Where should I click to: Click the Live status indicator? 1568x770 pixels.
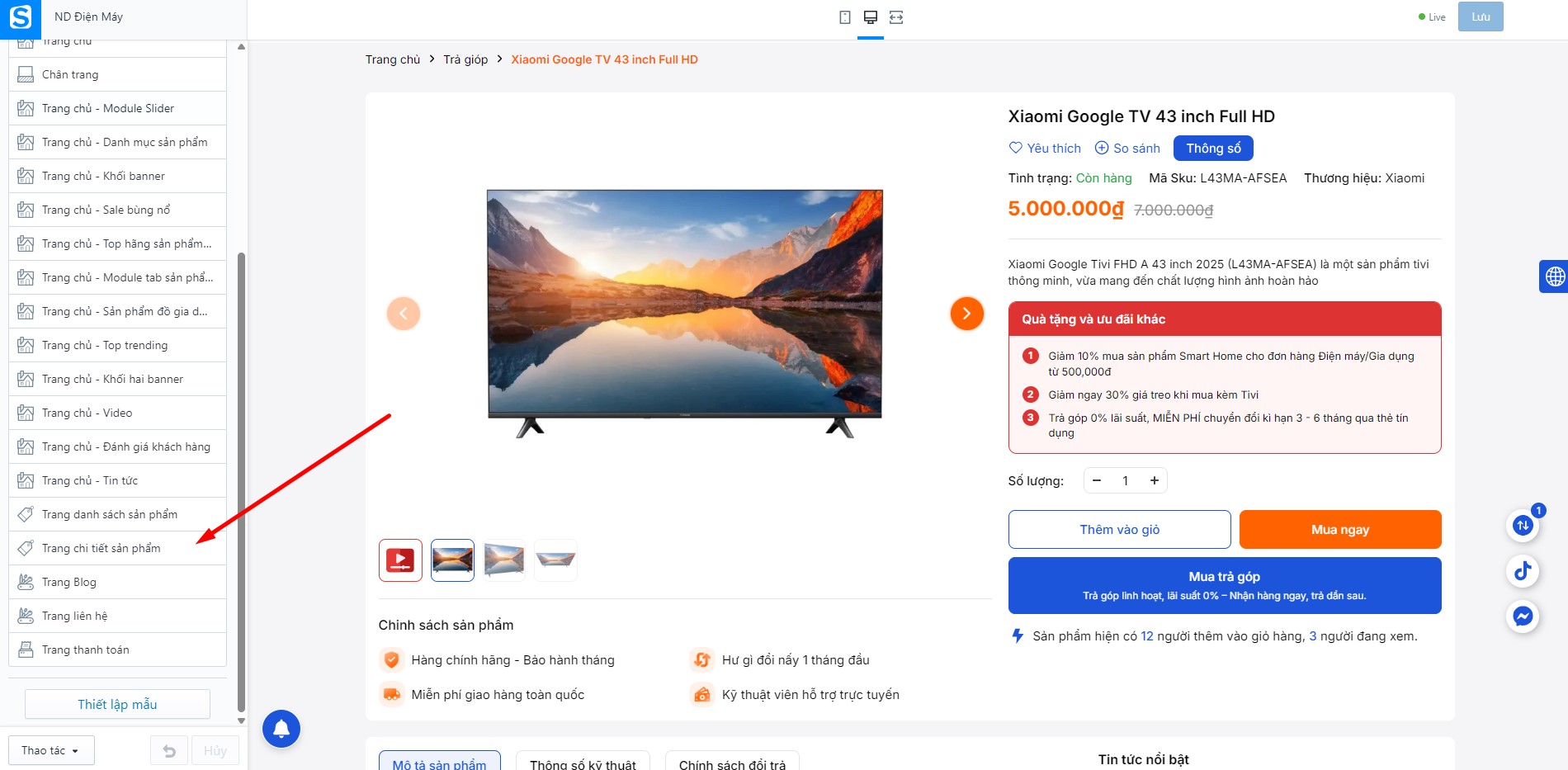pyautogui.click(x=1432, y=17)
